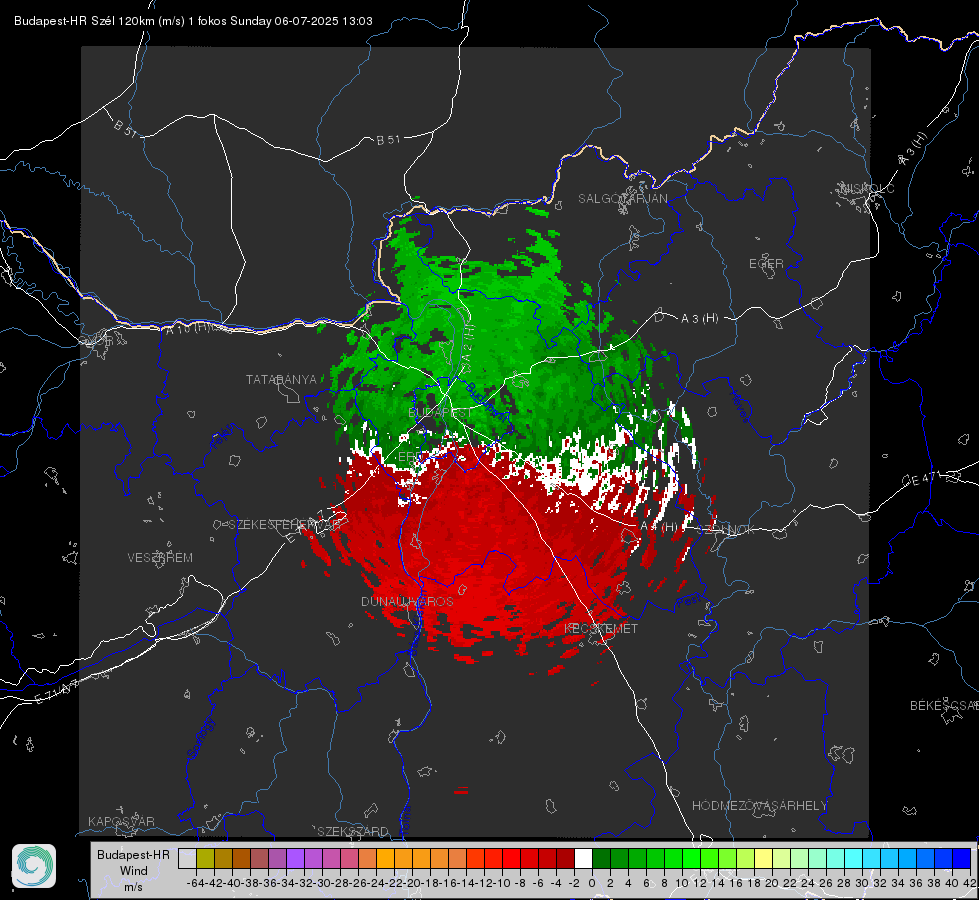Click the yellow swatch above the 18 label

point(763,858)
